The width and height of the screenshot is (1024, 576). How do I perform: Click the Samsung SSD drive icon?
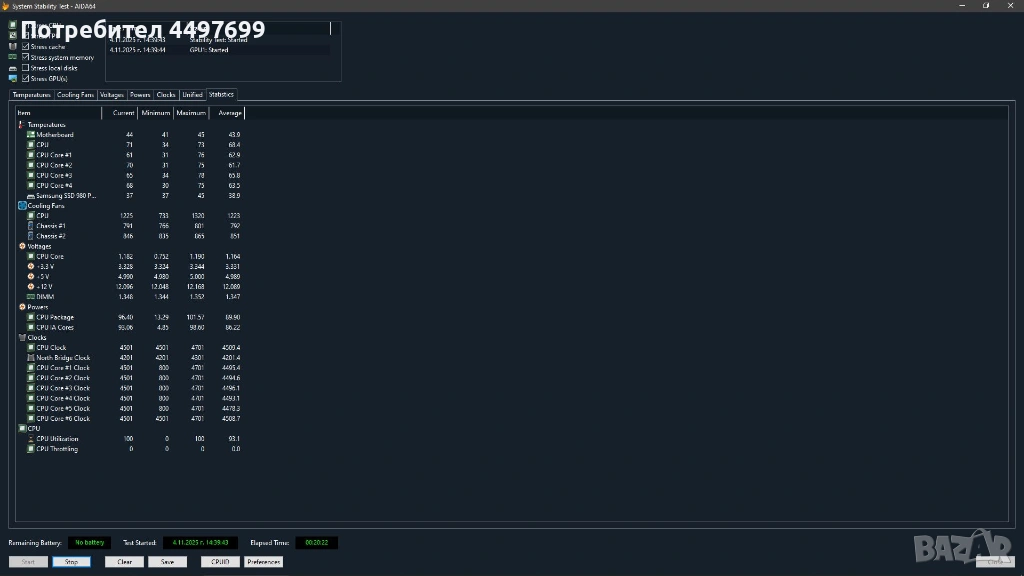coord(31,196)
